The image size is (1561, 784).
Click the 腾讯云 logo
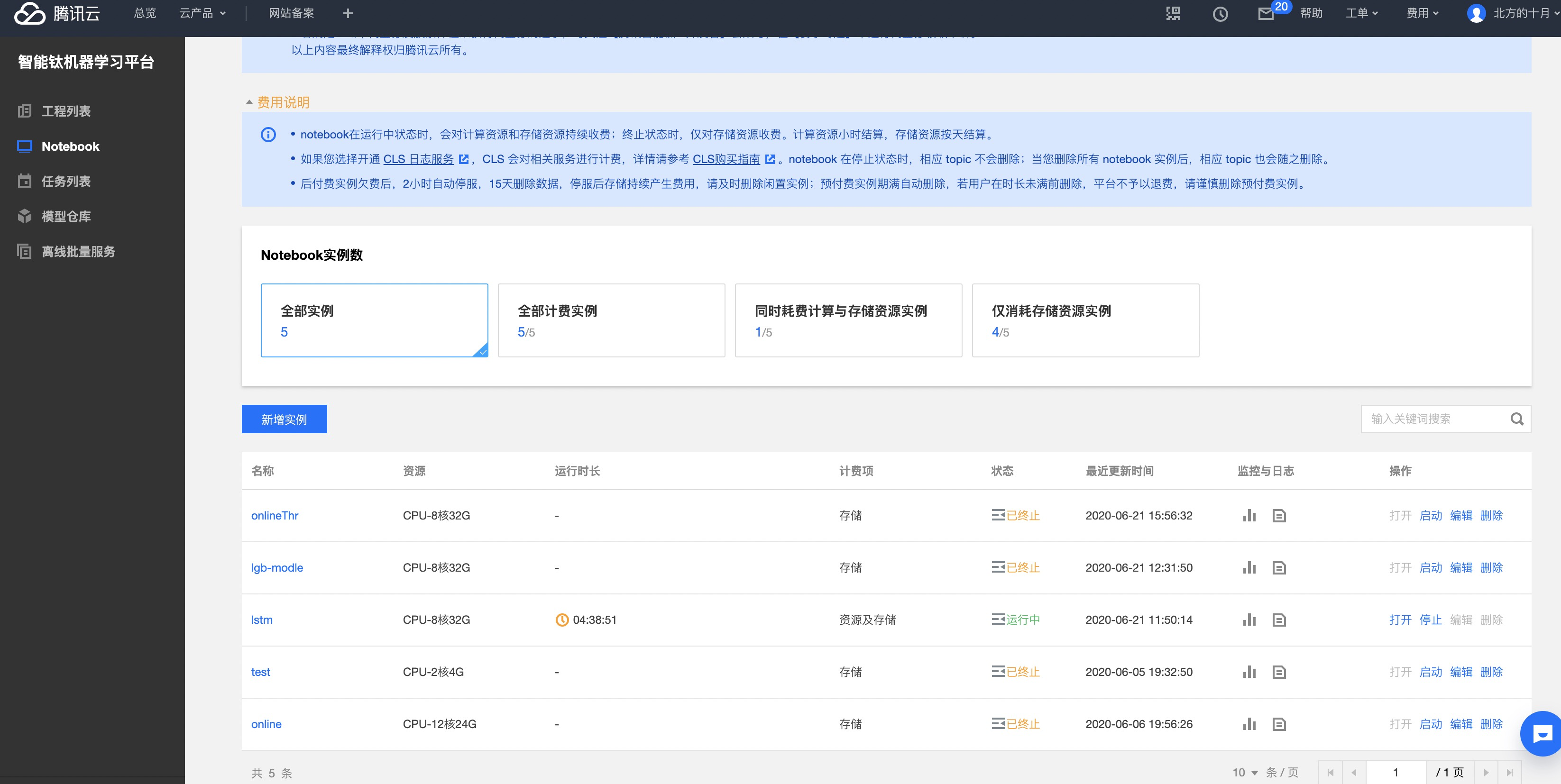(x=56, y=13)
